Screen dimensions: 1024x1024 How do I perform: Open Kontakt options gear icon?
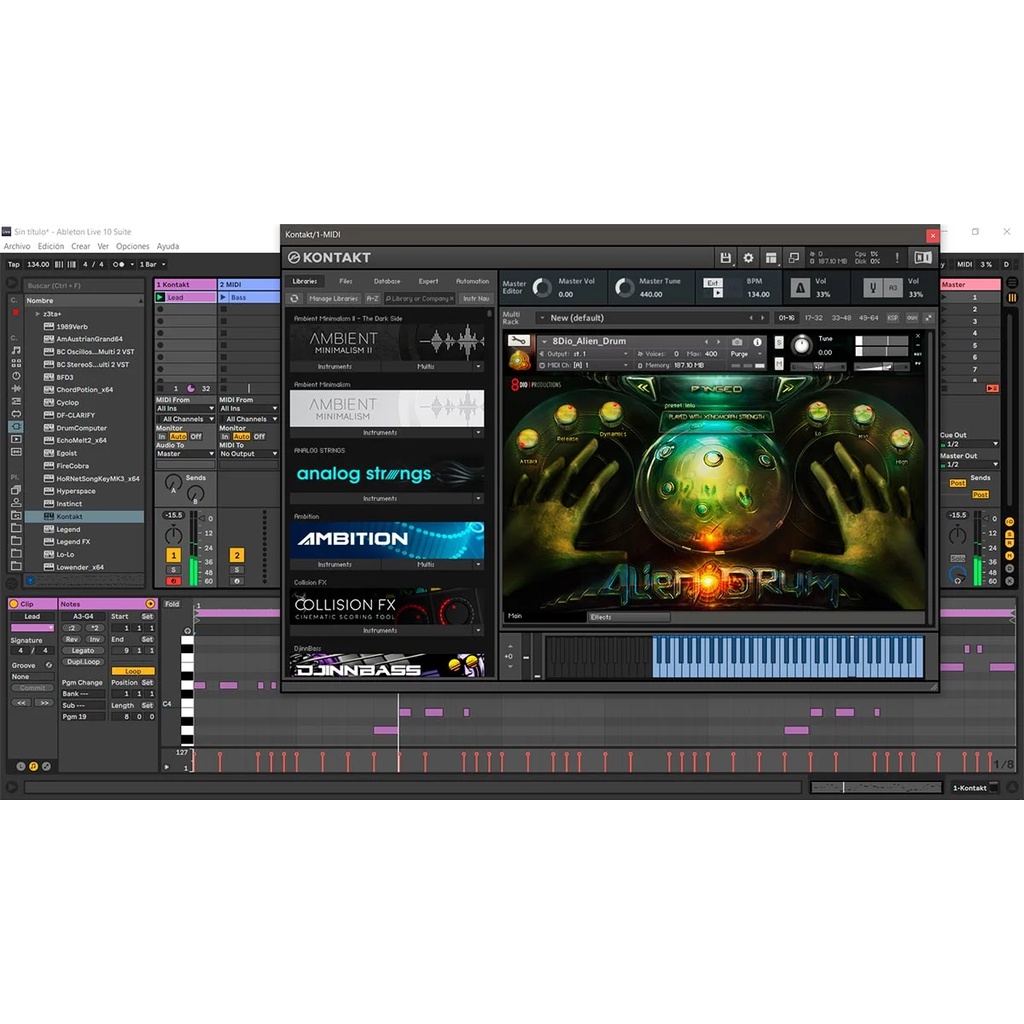[x=748, y=258]
